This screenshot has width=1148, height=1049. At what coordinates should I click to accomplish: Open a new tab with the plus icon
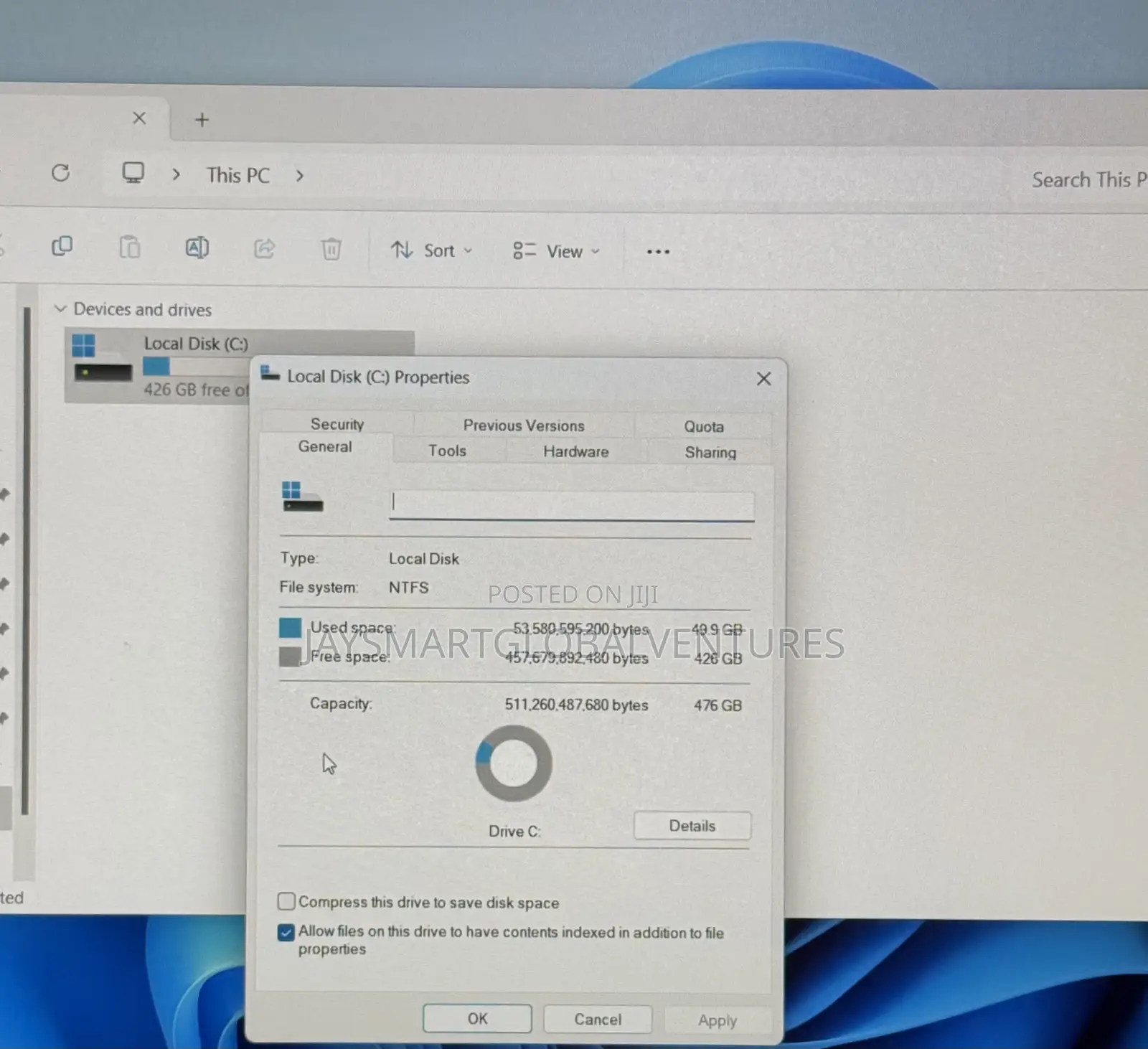(202, 120)
